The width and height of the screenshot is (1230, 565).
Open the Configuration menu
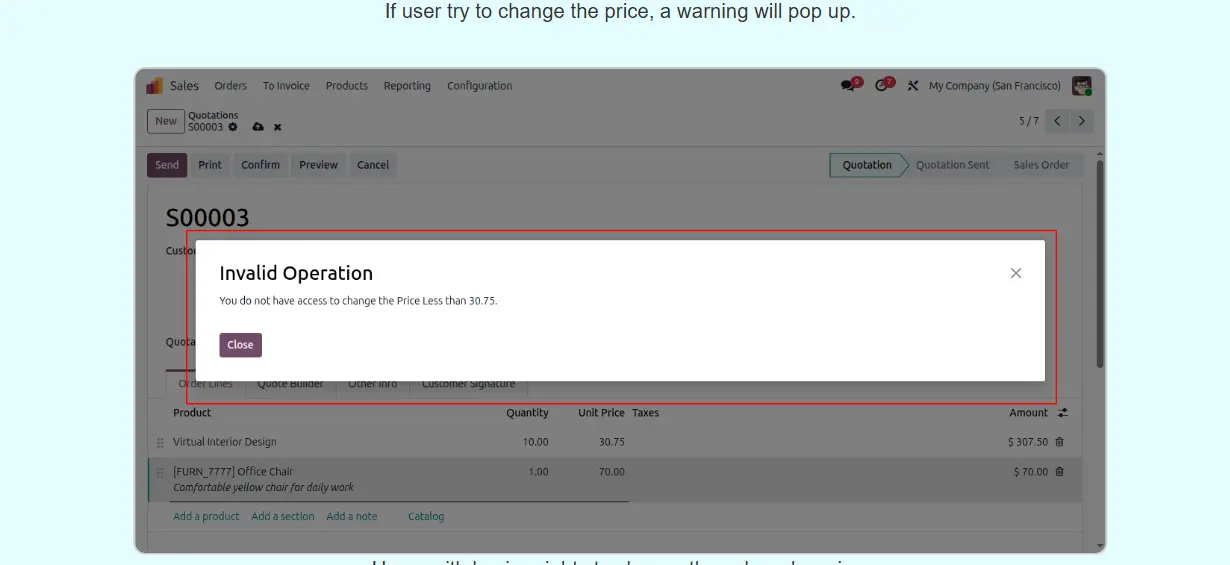coord(479,86)
